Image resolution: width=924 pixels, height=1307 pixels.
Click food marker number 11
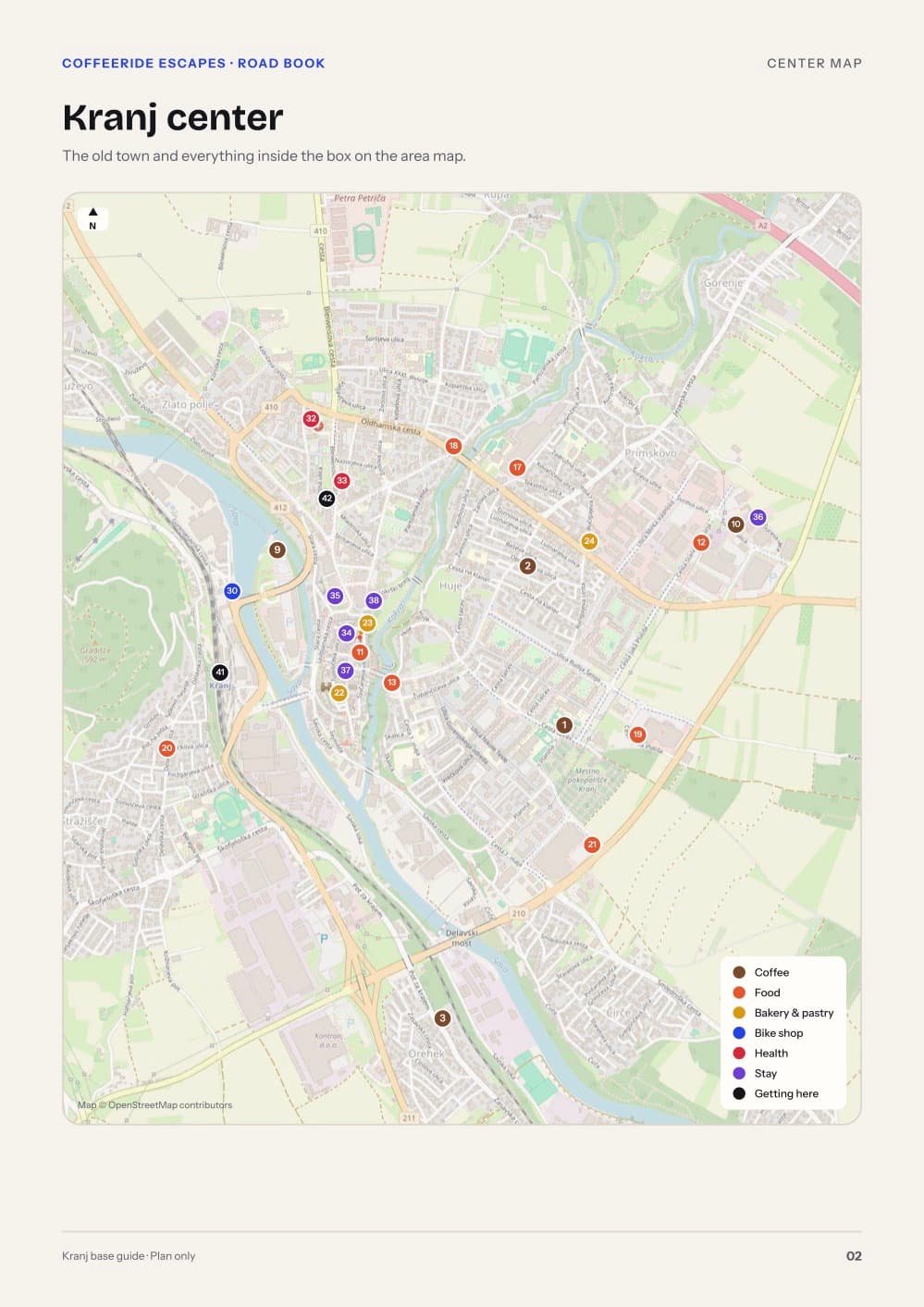click(x=360, y=652)
